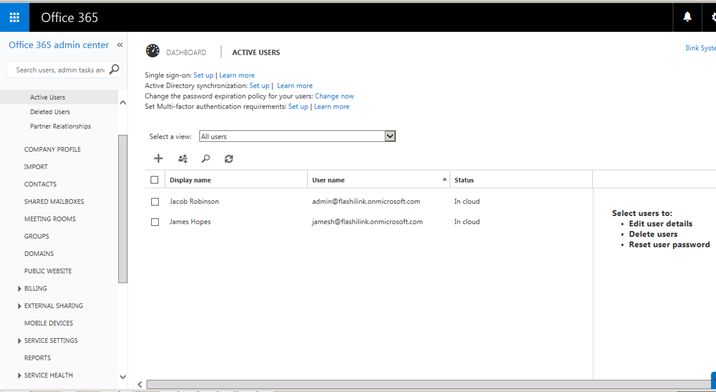The width and height of the screenshot is (716, 392).
Task: Click the sidebar vertical scrollbar thumb
Action: coord(122,209)
